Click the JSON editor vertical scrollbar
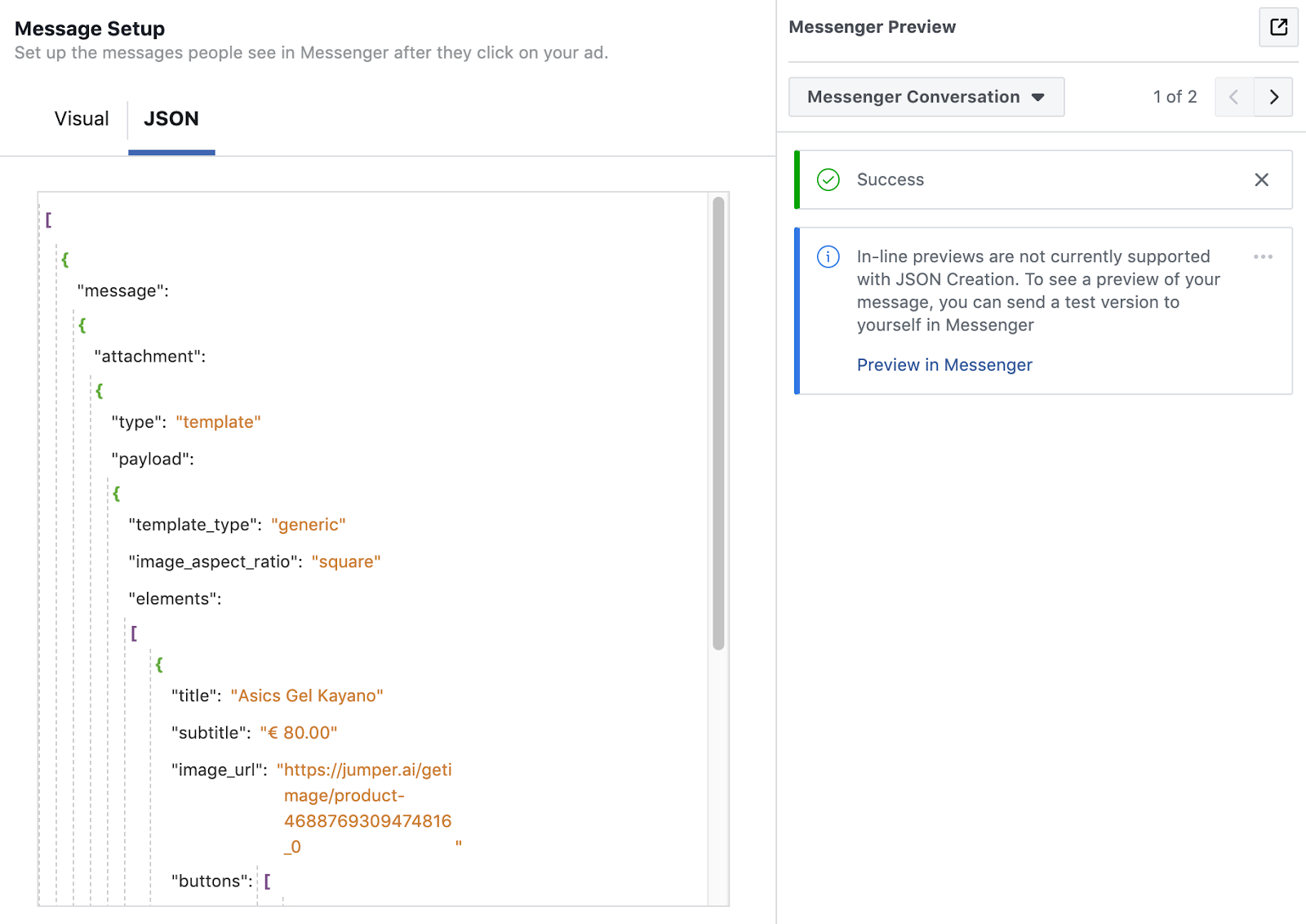 (718, 423)
